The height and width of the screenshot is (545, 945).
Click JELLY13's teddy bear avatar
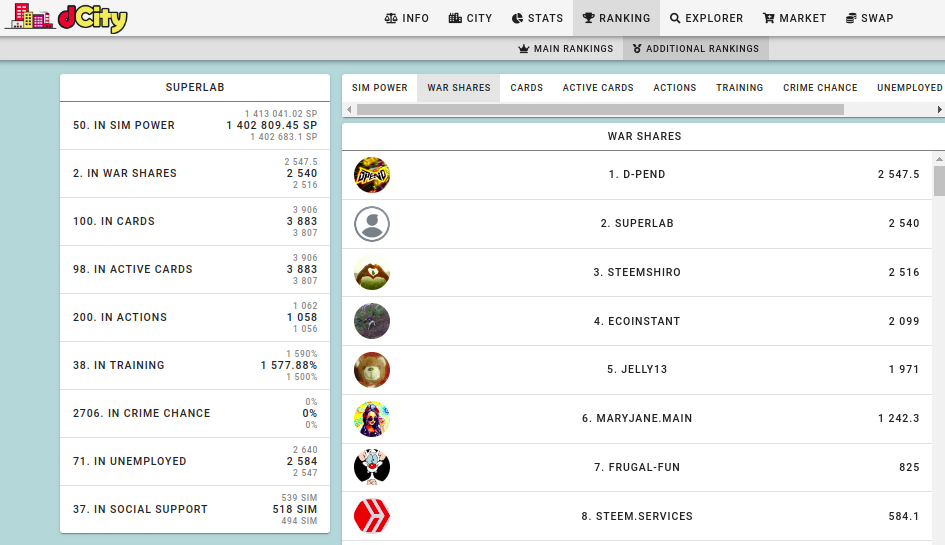click(372, 370)
